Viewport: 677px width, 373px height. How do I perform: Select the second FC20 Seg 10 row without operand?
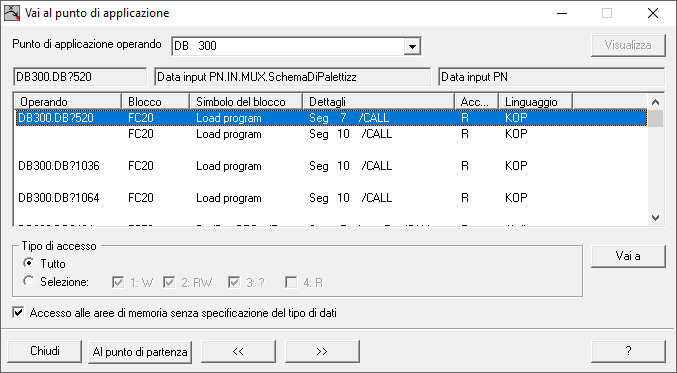click(x=331, y=134)
